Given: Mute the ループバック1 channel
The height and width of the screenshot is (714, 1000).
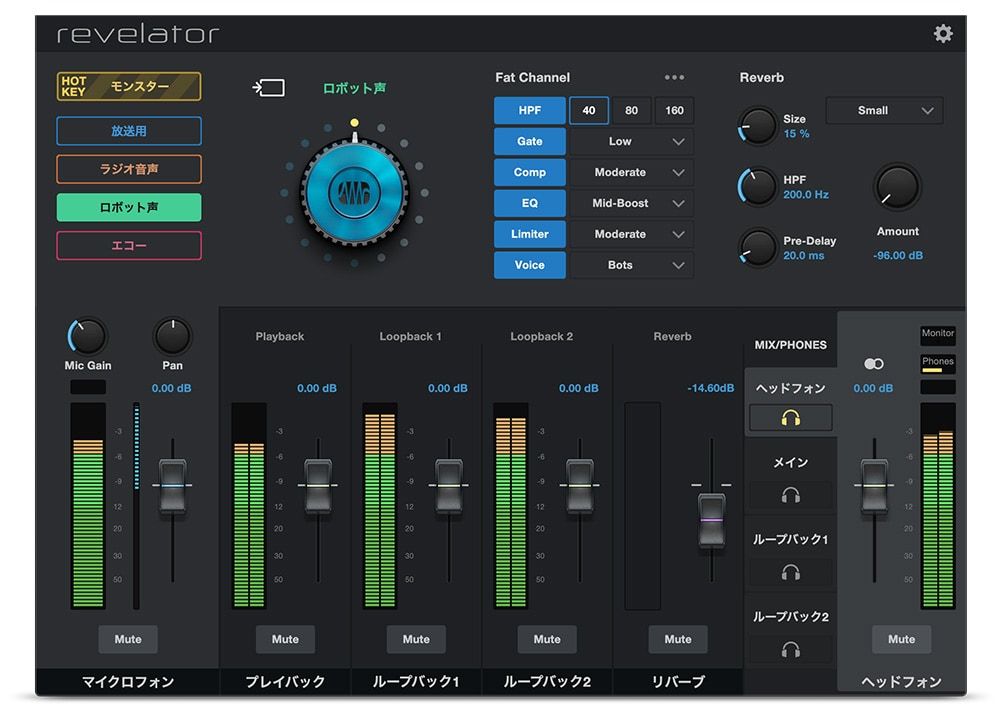Looking at the screenshot, I should [416, 639].
